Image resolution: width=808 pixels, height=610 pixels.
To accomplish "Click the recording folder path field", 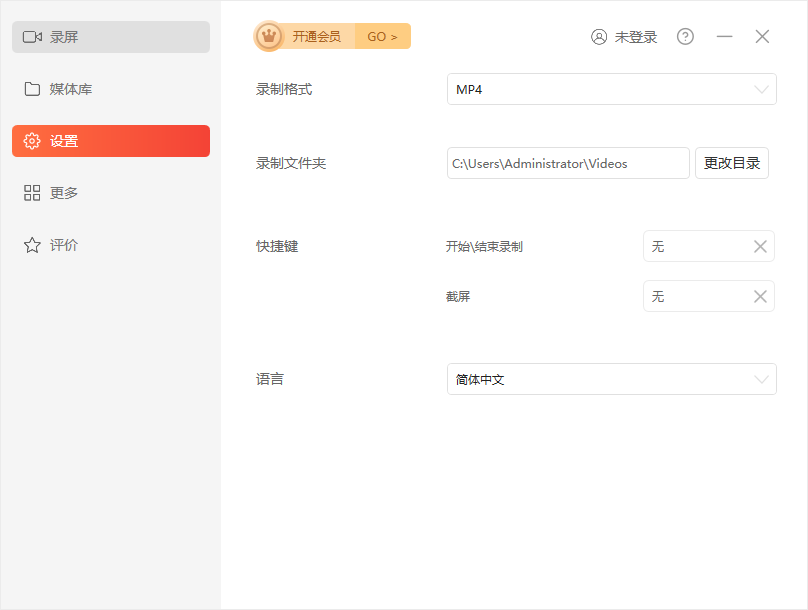I will (x=568, y=163).
